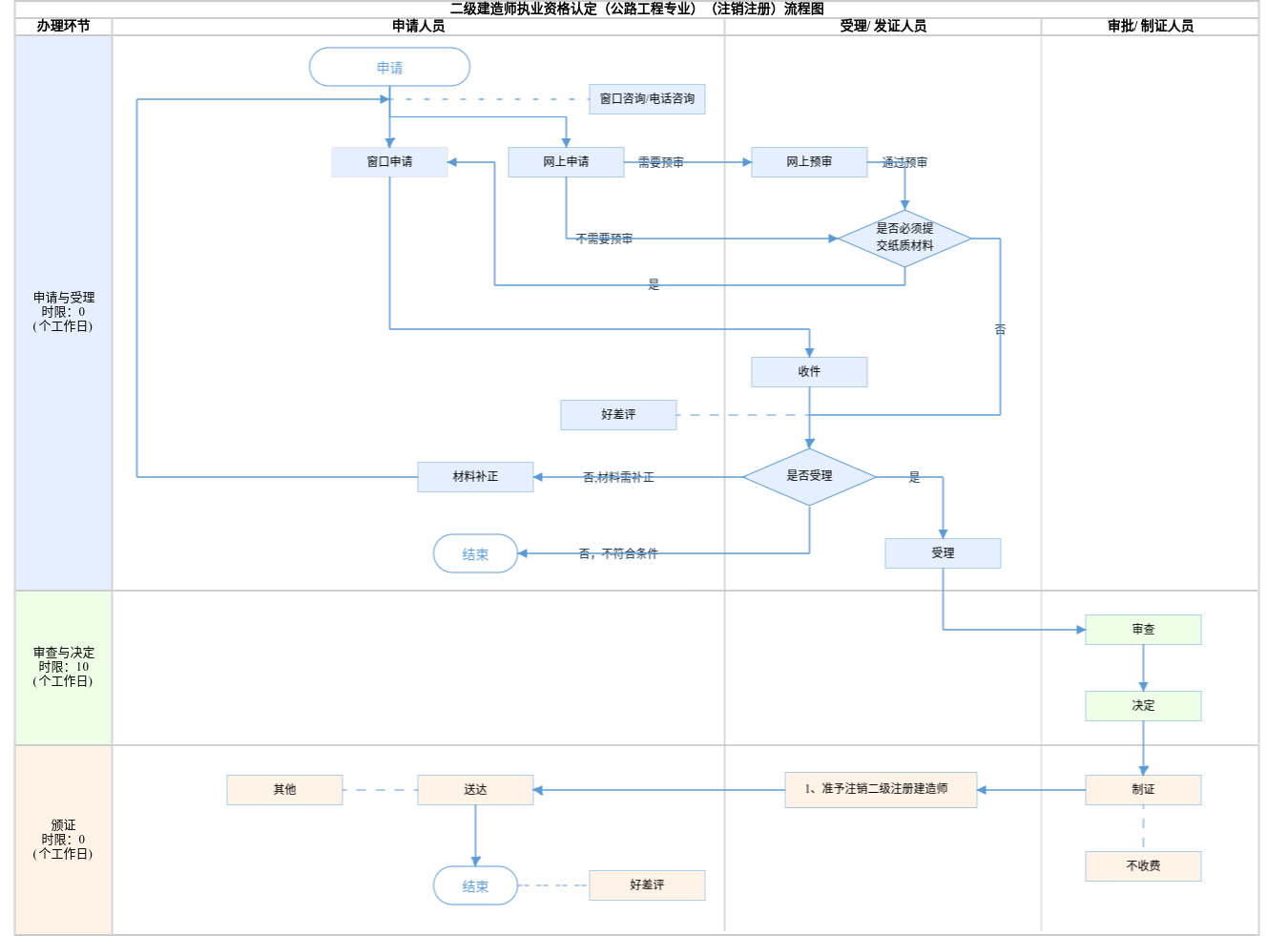Click the 窗口申请 step box
Screen dimensions: 1288x936
pos(389,162)
